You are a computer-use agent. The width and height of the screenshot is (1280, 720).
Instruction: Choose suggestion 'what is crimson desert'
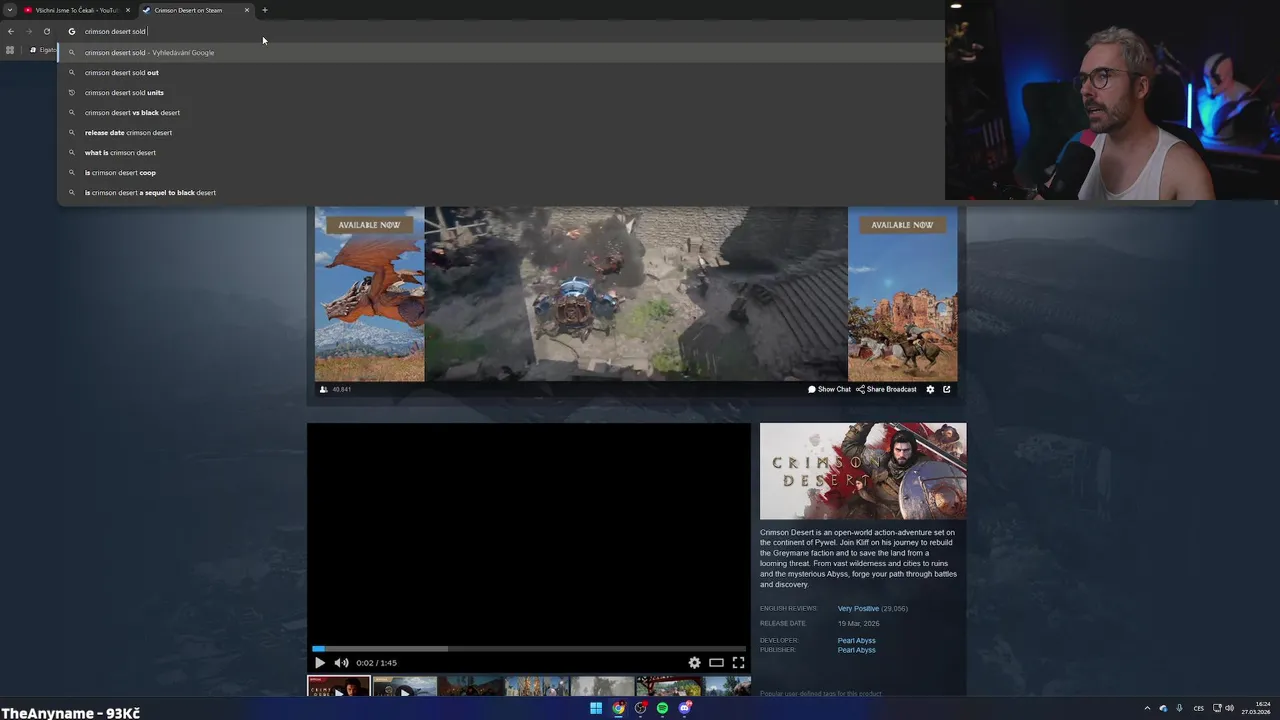point(500,152)
